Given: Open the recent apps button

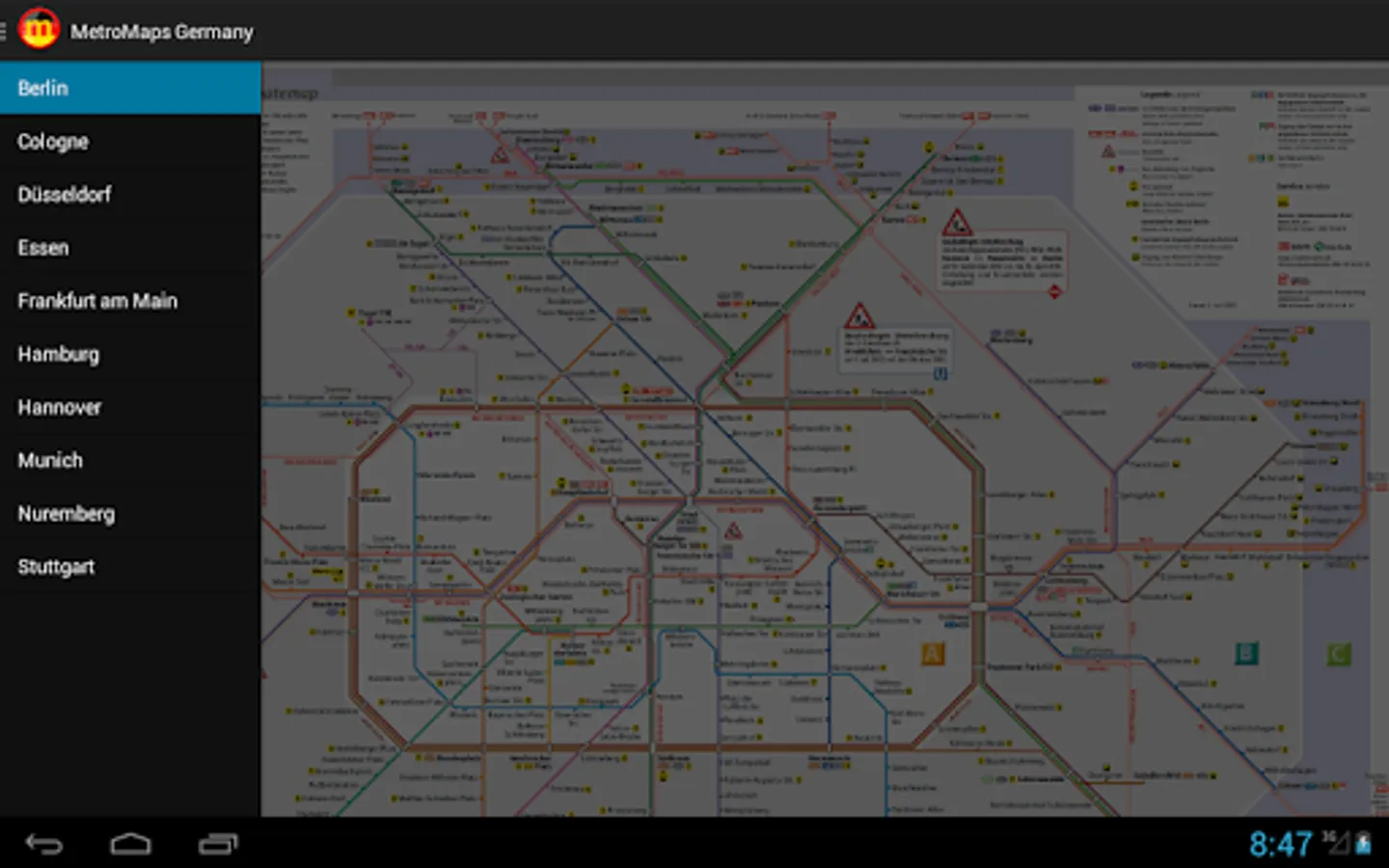Looking at the screenshot, I should [218, 845].
